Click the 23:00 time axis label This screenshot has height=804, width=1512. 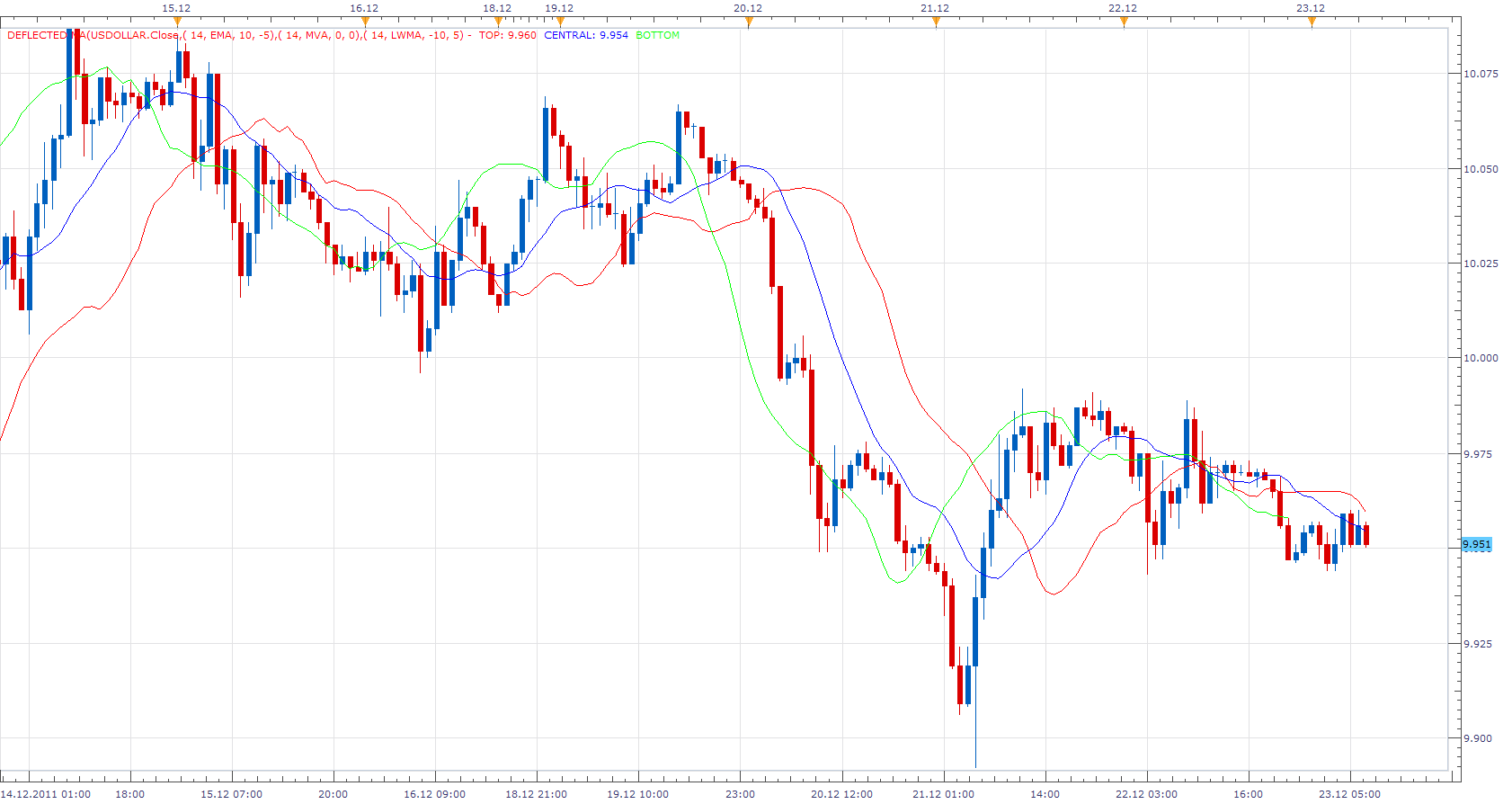pyautogui.click(x=741, y=794)
